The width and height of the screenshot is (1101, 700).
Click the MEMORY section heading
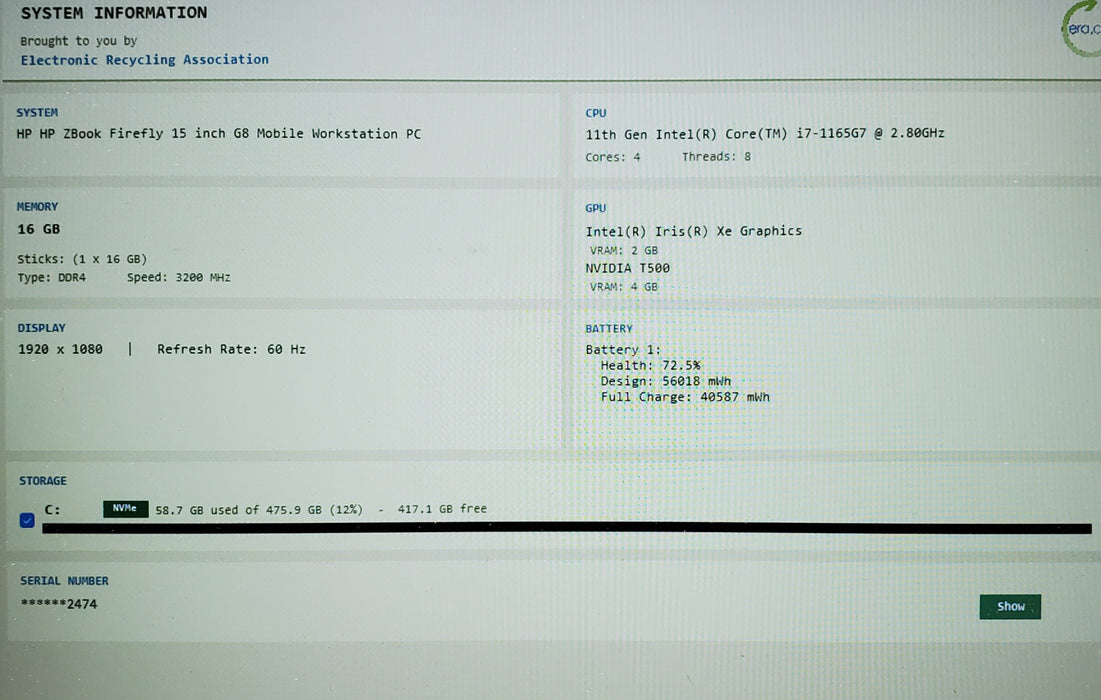click(37, 206)
